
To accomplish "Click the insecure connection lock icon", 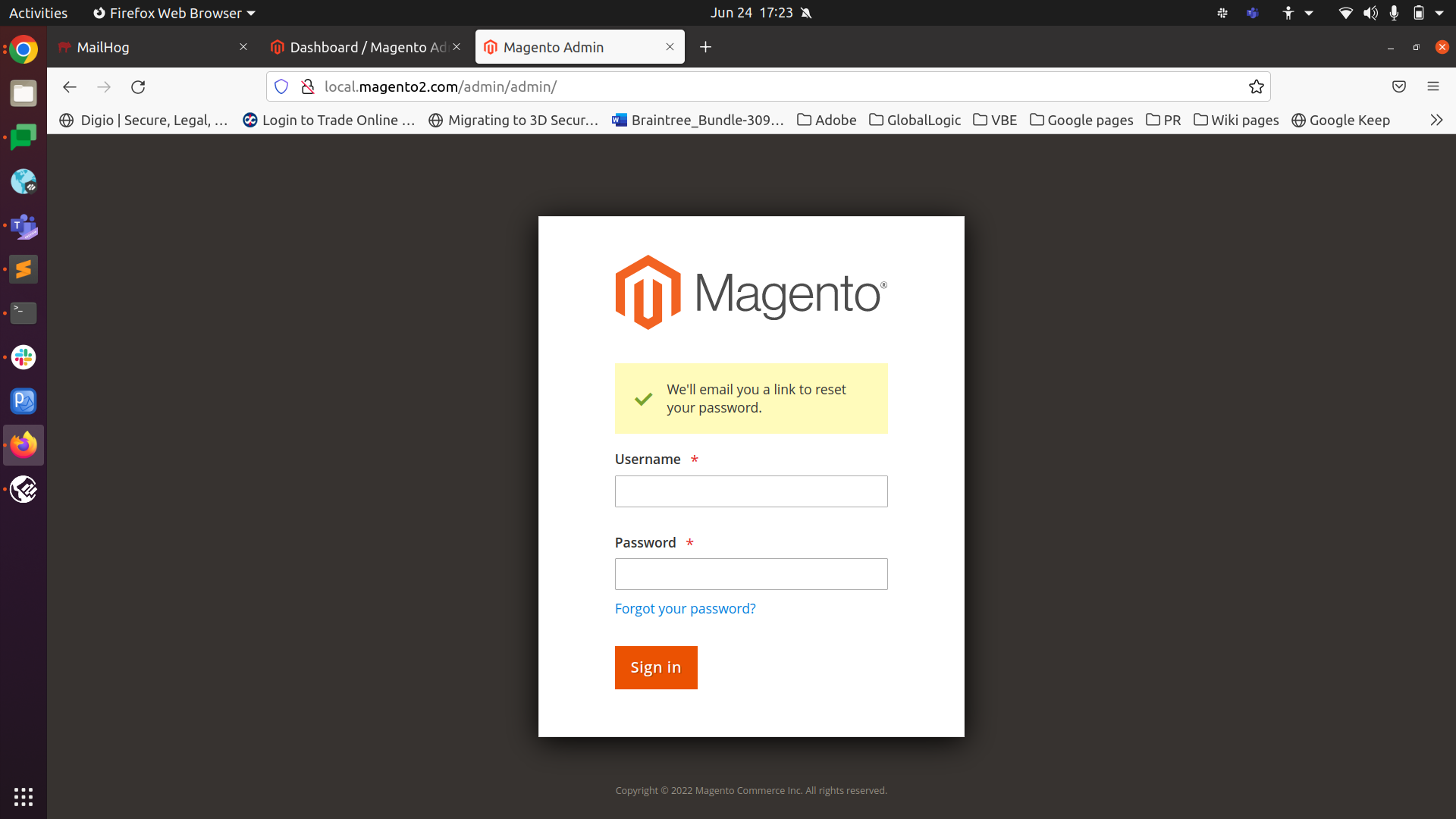I will tap(308, 87).
